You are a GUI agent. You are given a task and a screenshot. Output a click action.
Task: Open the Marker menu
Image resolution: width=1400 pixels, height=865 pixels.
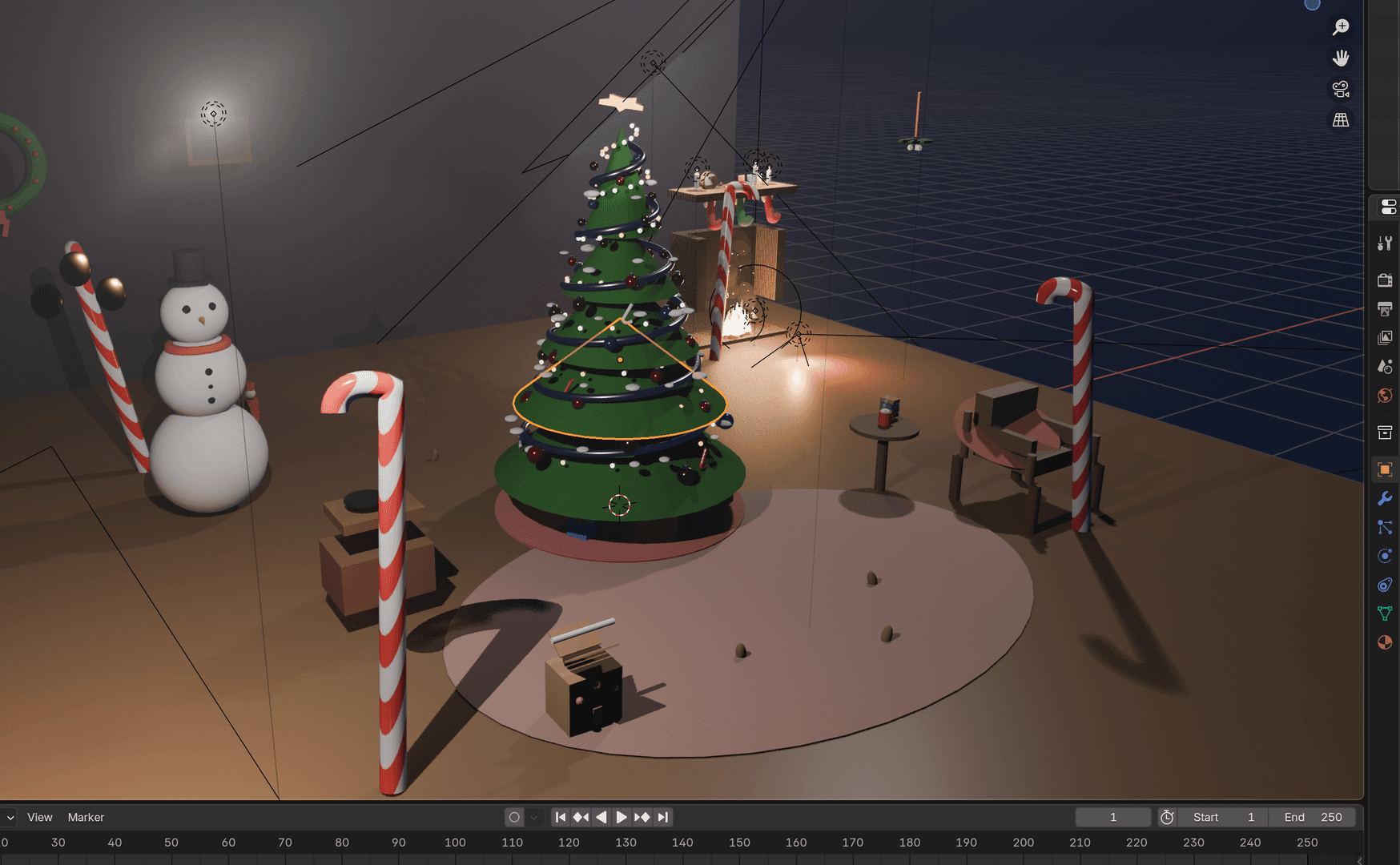[86, 817]
